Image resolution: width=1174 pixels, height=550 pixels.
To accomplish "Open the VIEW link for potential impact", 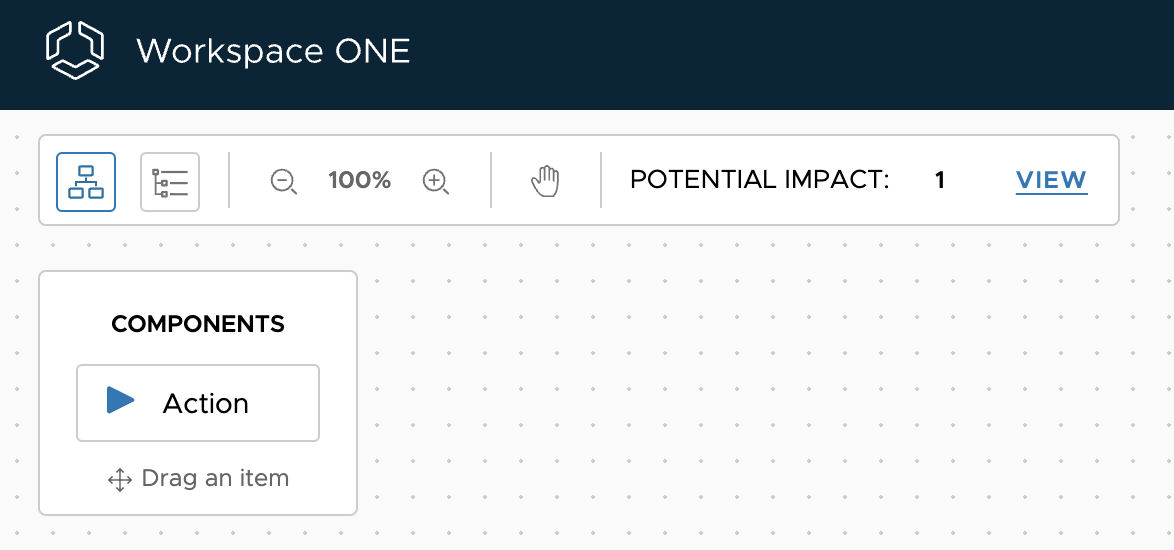I will [1051, 181].
